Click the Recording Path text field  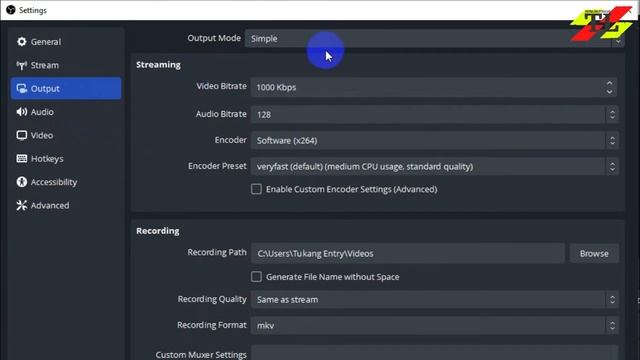click(408, 253)
